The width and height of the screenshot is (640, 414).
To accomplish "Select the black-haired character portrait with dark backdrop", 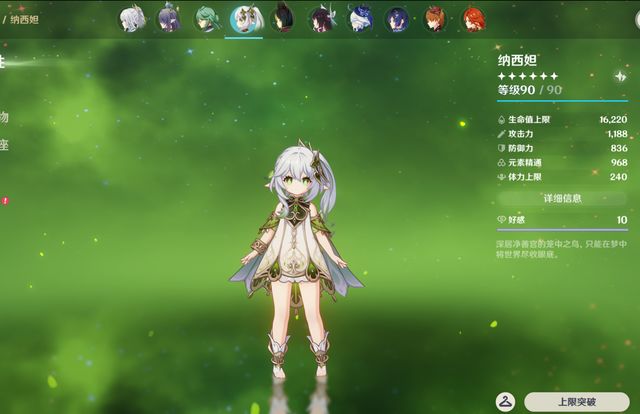I will [282, 19].
